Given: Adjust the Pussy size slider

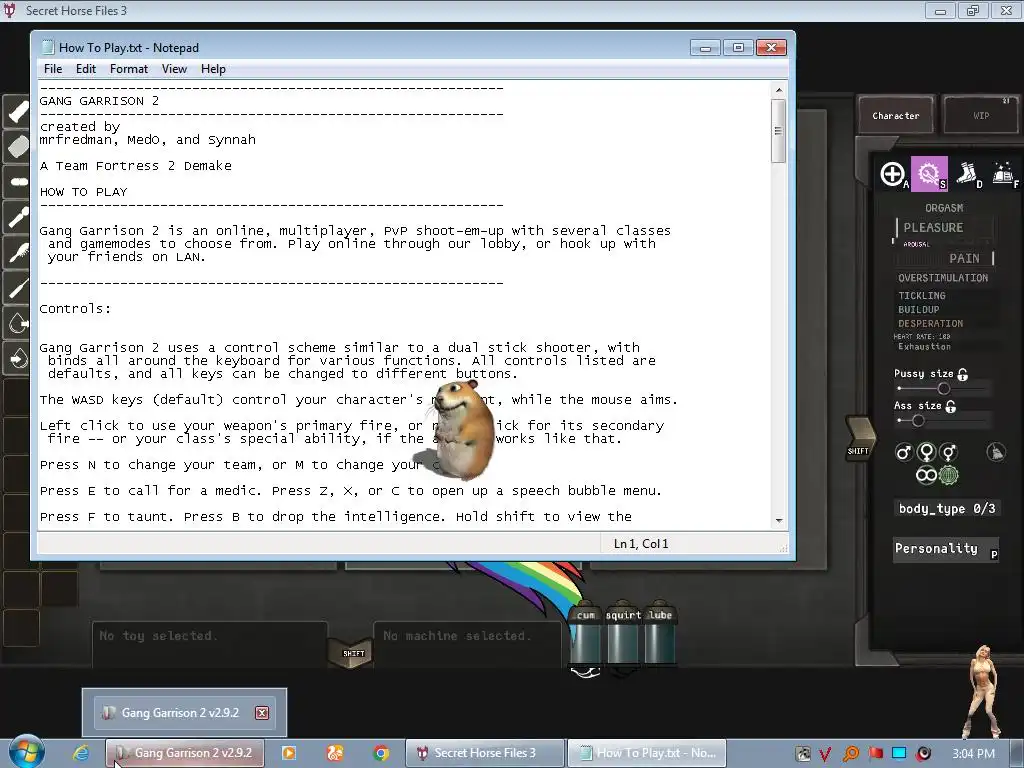Looking at the screenshot, I should (944, 389).
